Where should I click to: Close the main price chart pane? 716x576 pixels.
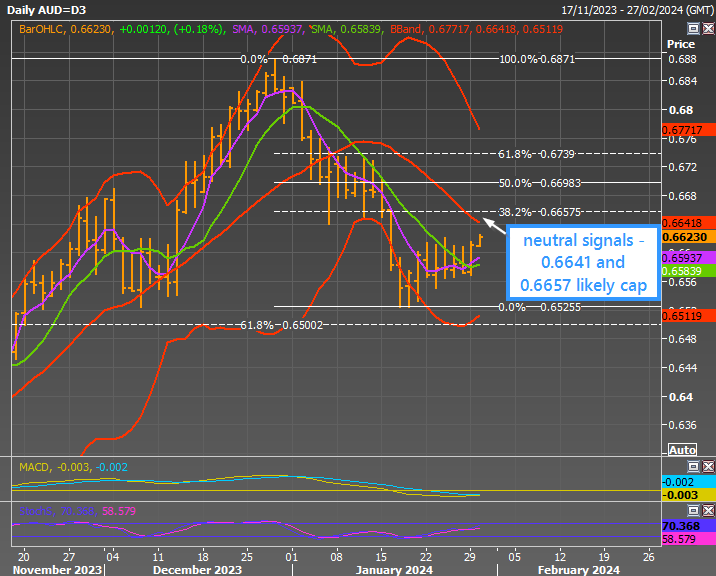[708, 29]
